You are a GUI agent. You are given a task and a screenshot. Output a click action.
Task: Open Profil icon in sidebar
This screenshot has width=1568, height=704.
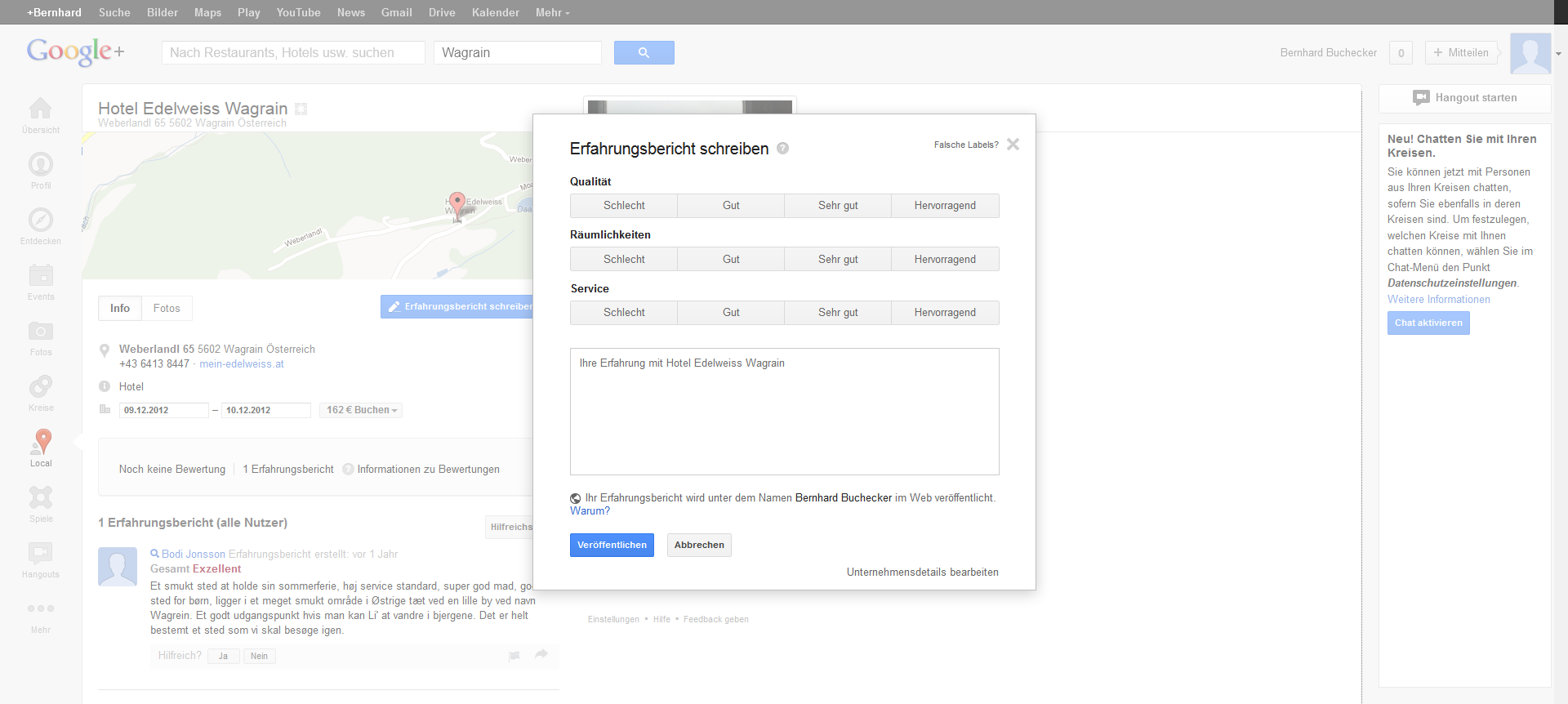point(41,164)
